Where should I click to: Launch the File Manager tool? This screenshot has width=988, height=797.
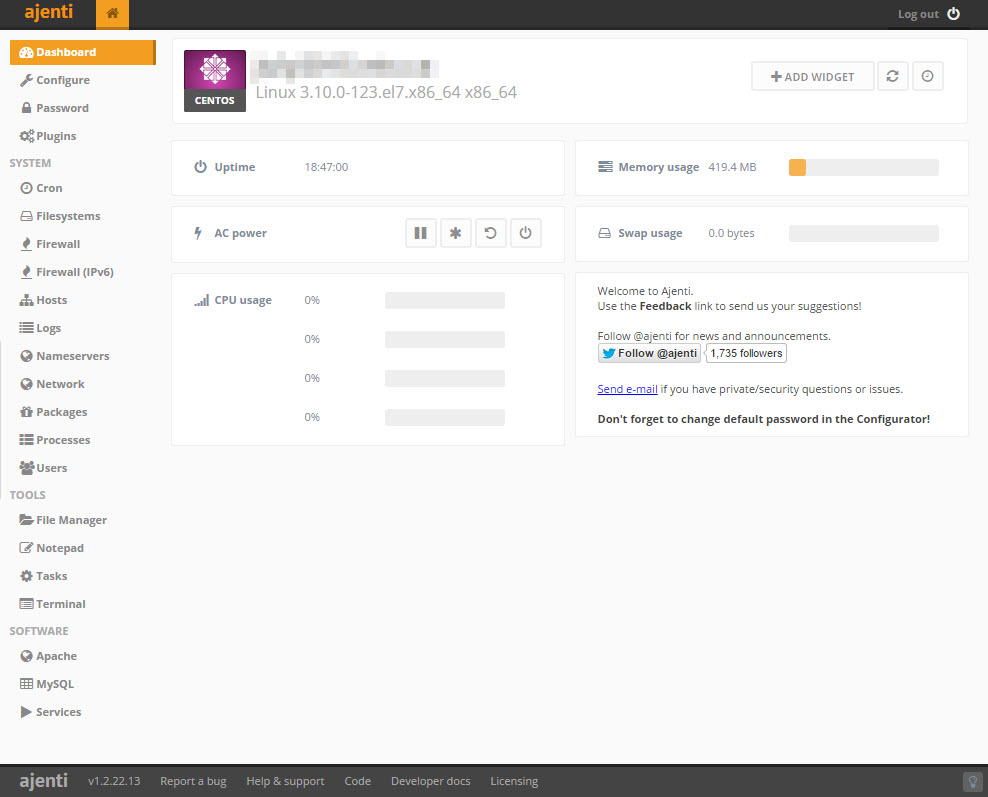(x=63, y=520)
